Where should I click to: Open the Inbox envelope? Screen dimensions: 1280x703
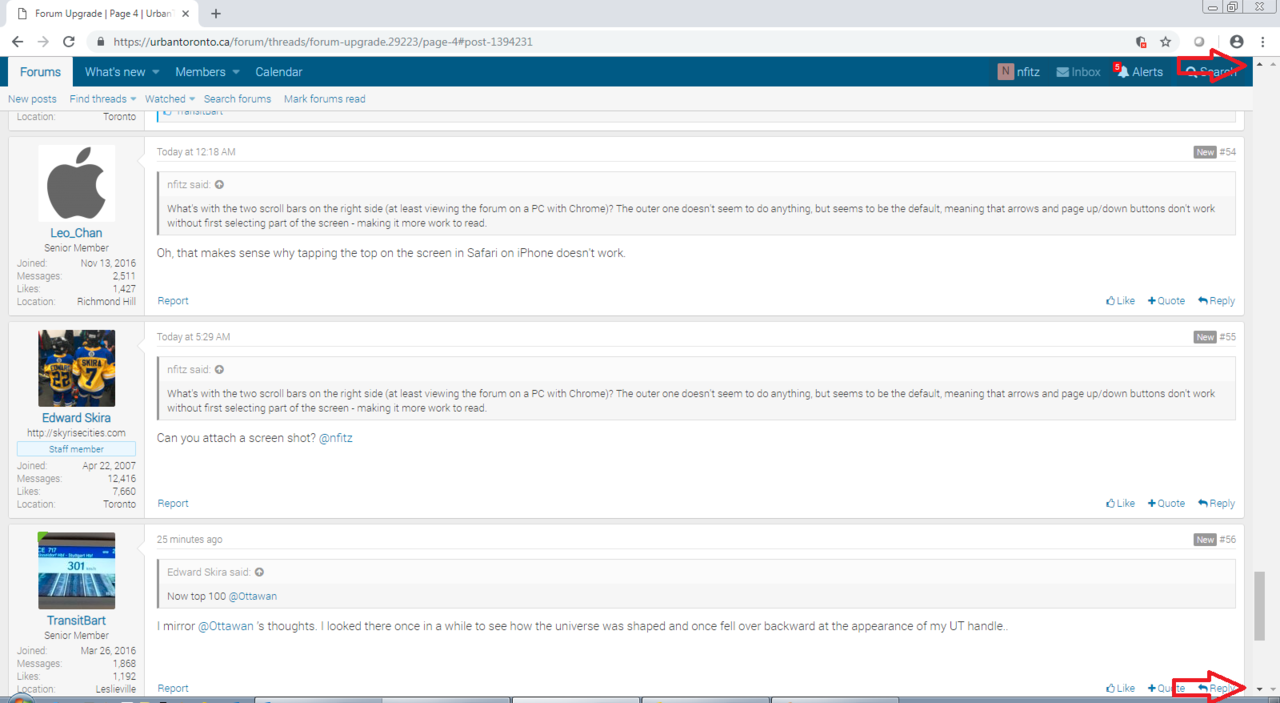pyautogui.click(x=1078, y=72)
